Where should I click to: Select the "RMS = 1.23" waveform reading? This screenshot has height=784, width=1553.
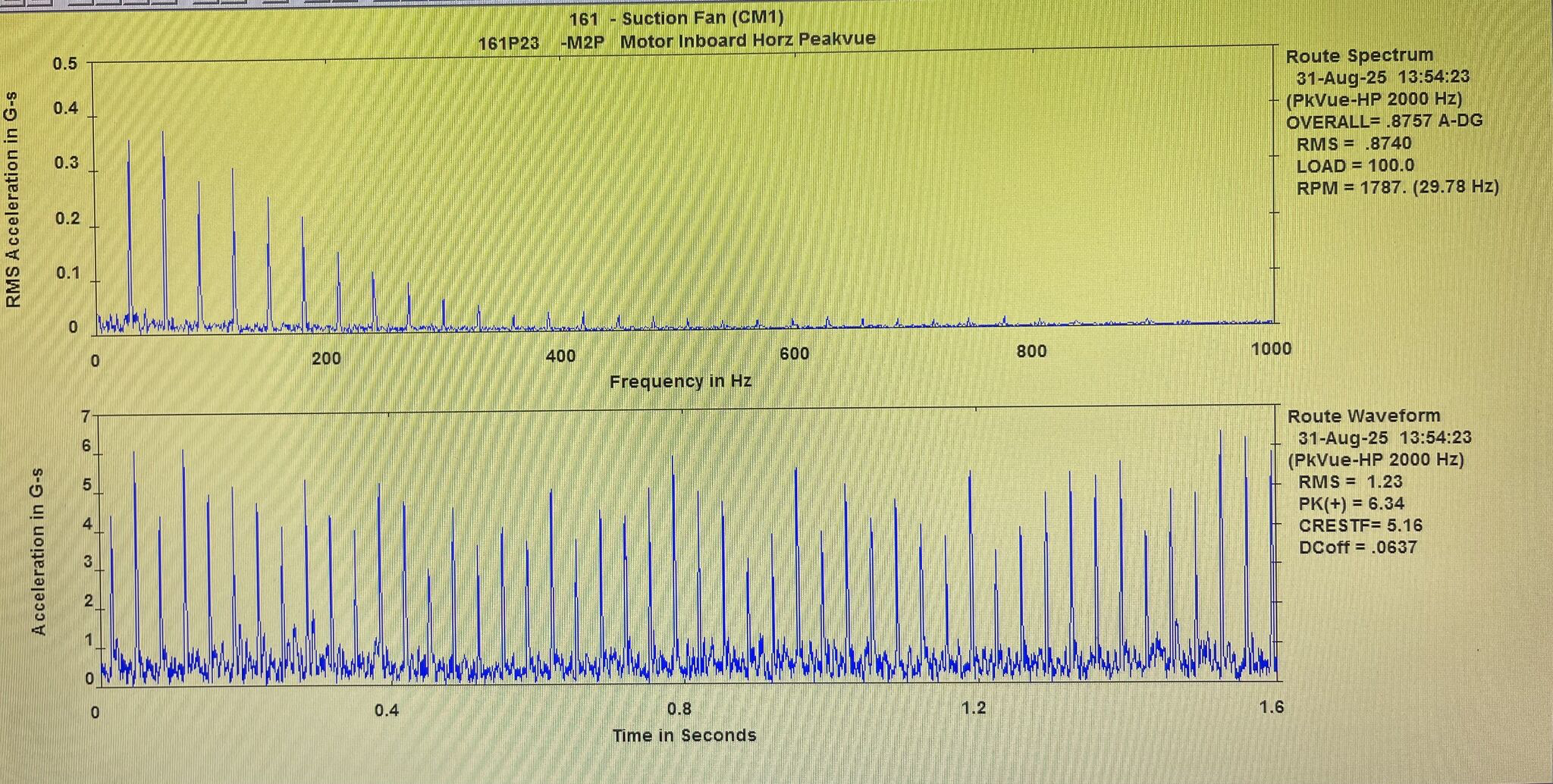point(1351,481)
